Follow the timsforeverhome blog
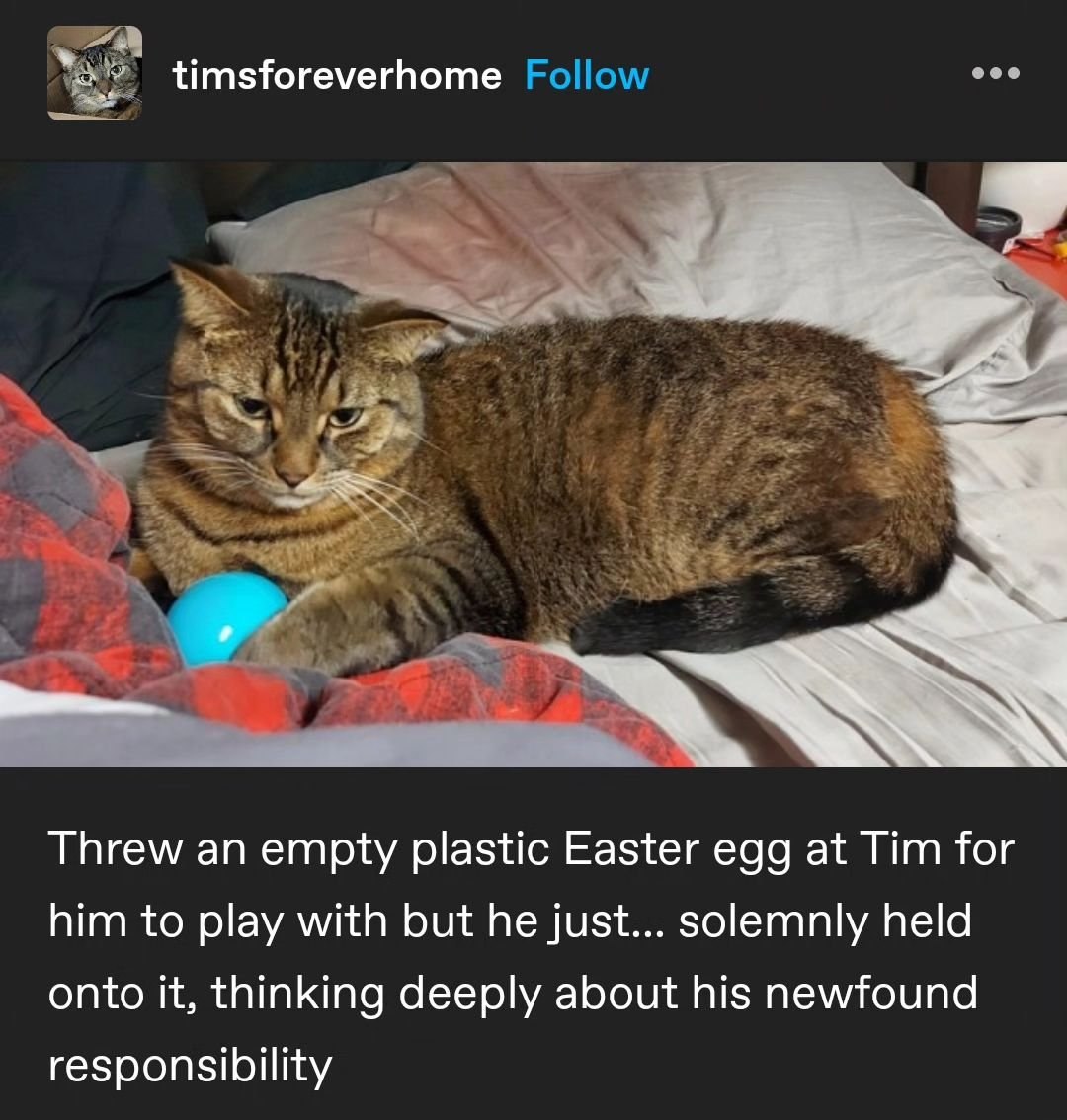 coord(587,75)
